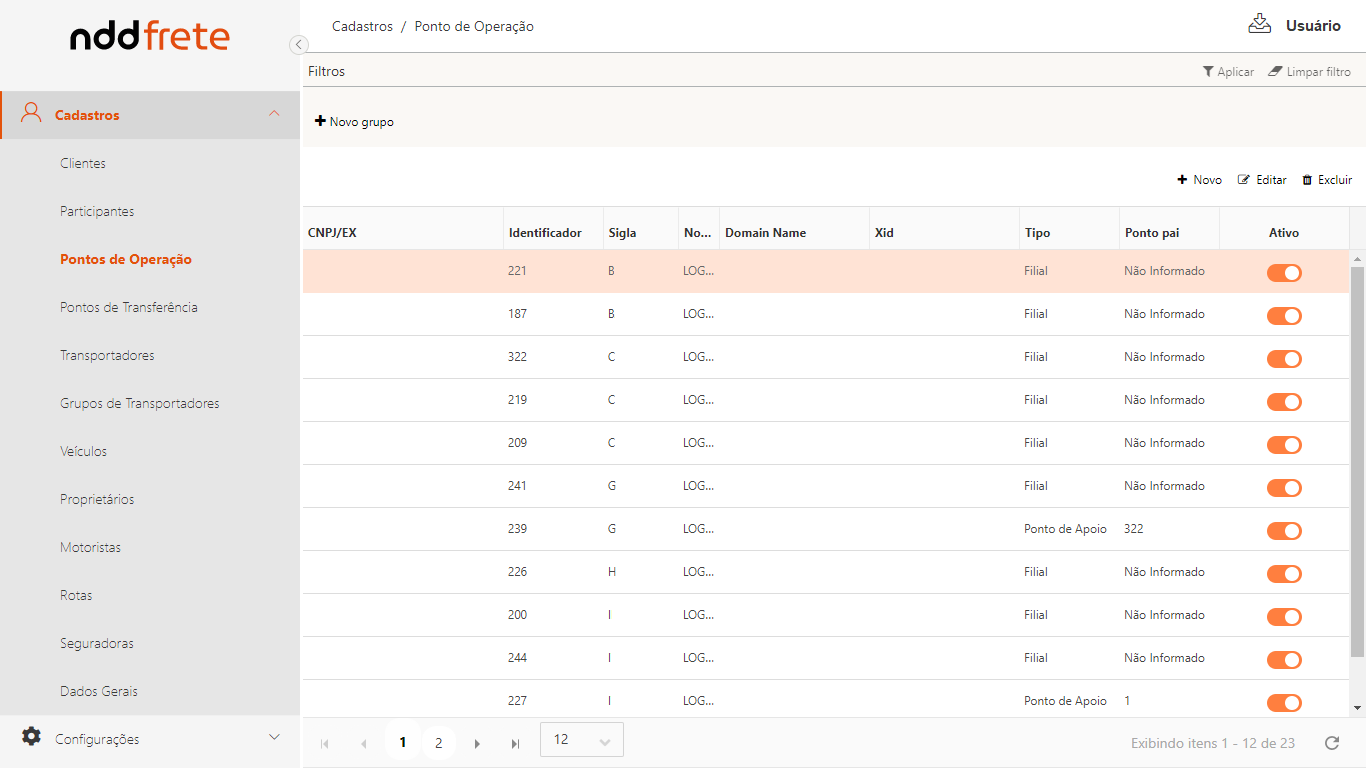Screen dimensions: 1366x768
Task: Turn off Ativo toggle for identifier 200
Action: tap(1284, 617)
